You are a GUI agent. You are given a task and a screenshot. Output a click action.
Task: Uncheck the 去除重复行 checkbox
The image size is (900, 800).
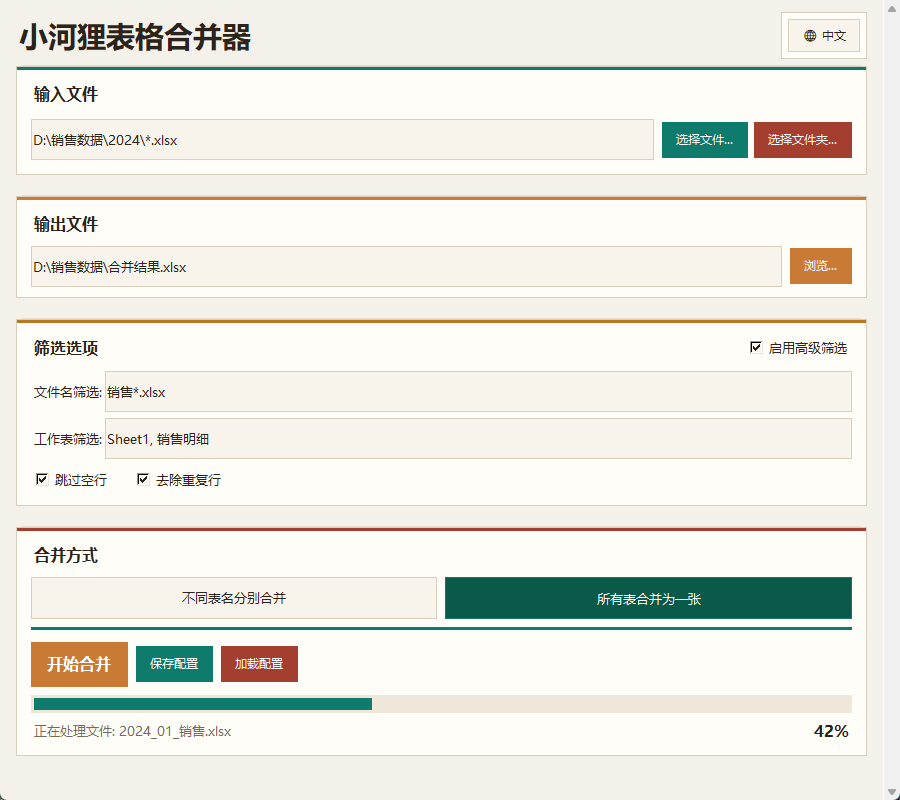click(x=143, y=479)
